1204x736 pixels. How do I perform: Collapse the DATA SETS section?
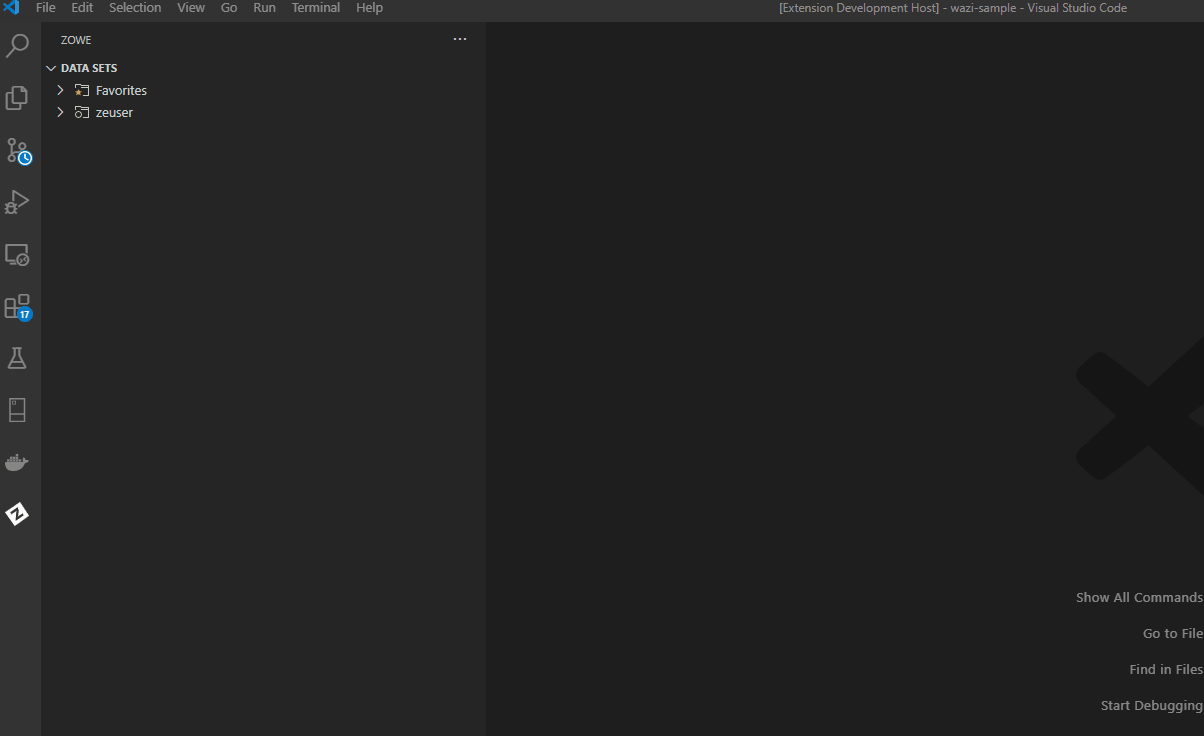[x=51, y=68]
